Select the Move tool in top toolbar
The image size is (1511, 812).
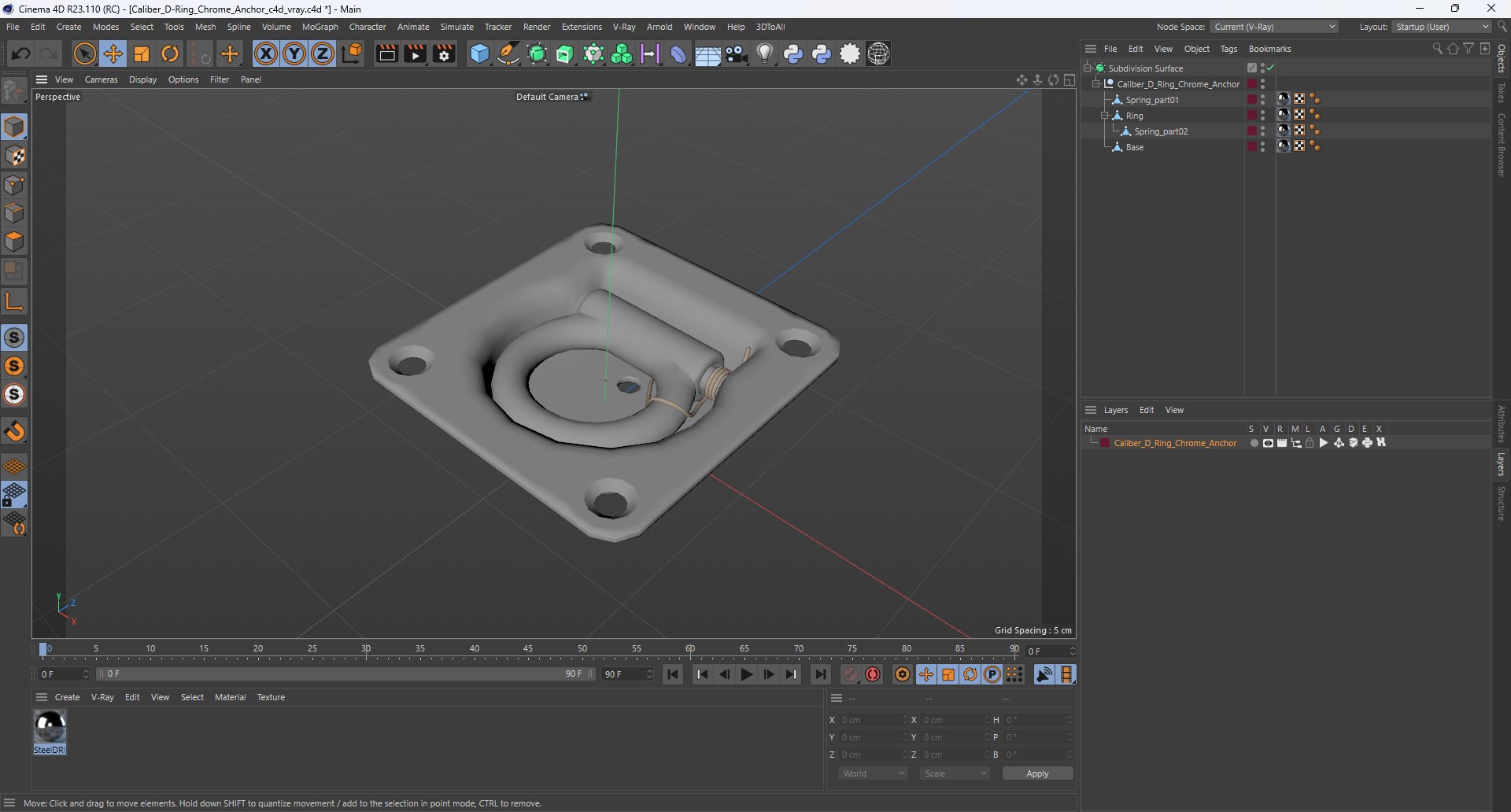113,54
